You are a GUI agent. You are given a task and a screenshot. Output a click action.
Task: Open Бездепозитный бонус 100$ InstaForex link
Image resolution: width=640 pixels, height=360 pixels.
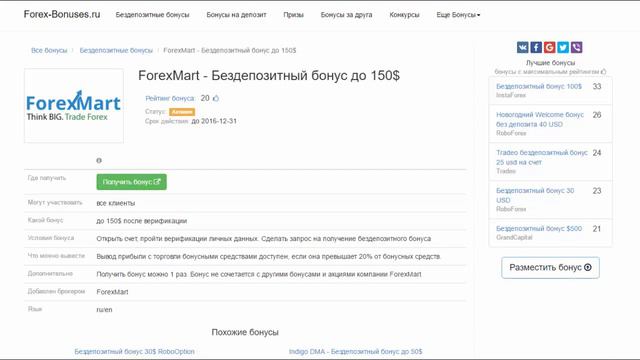tap(539, 87)
